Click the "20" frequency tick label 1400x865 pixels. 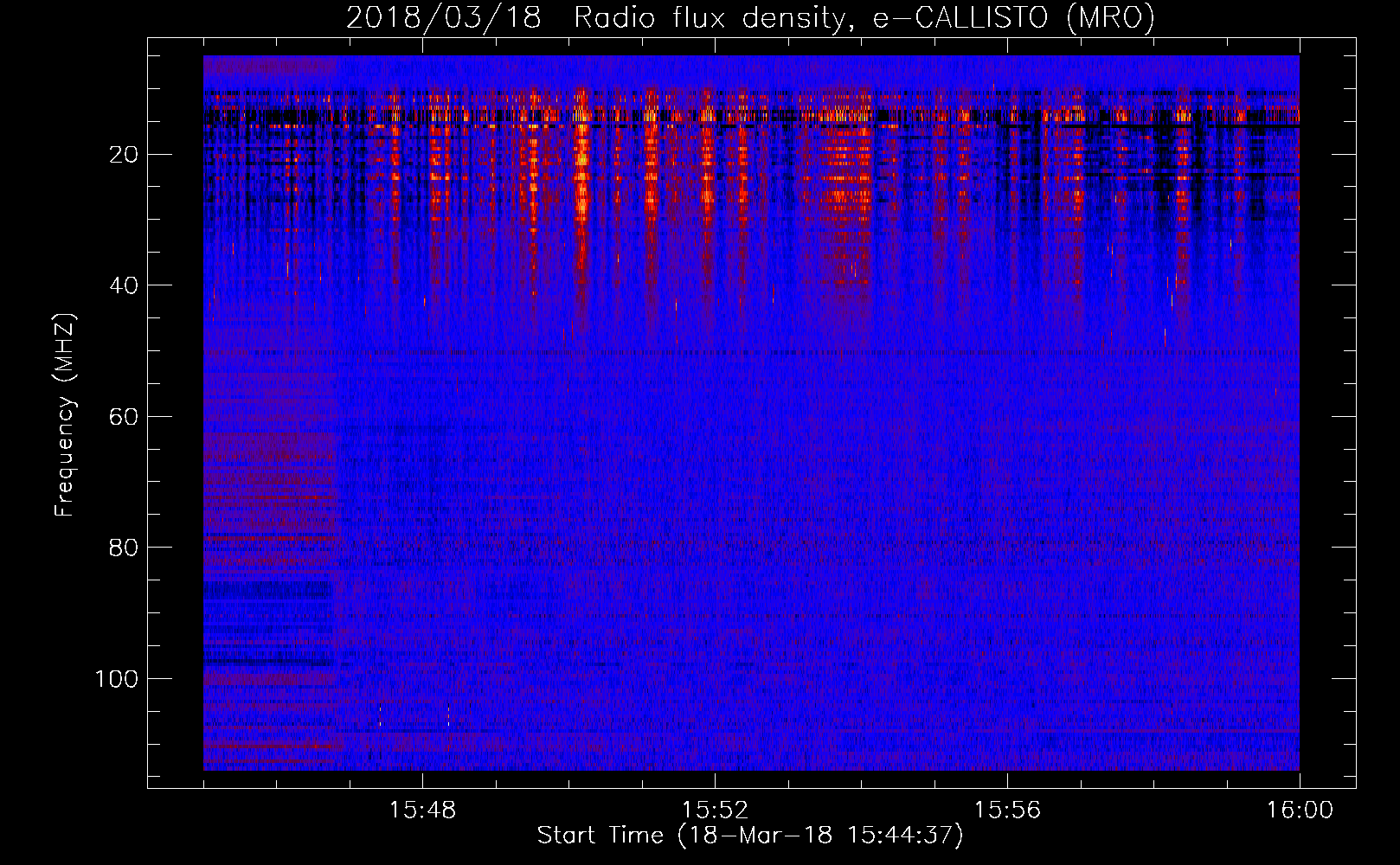125,155
